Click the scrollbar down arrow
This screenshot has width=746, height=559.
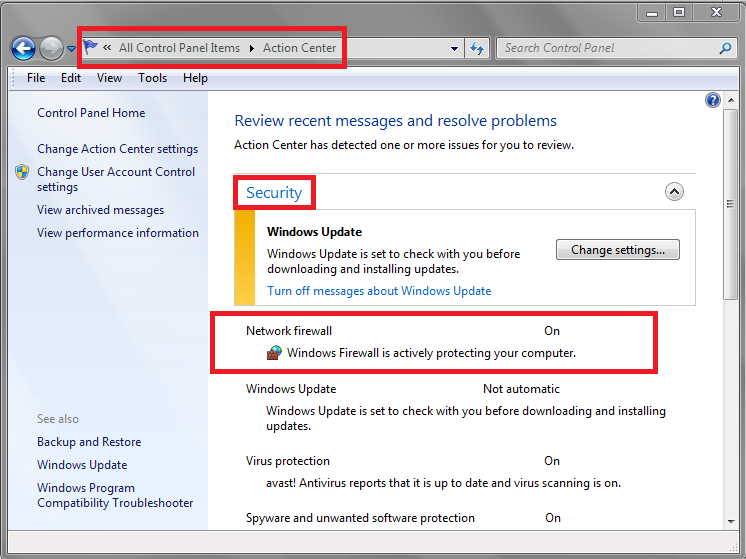point(731,522)
